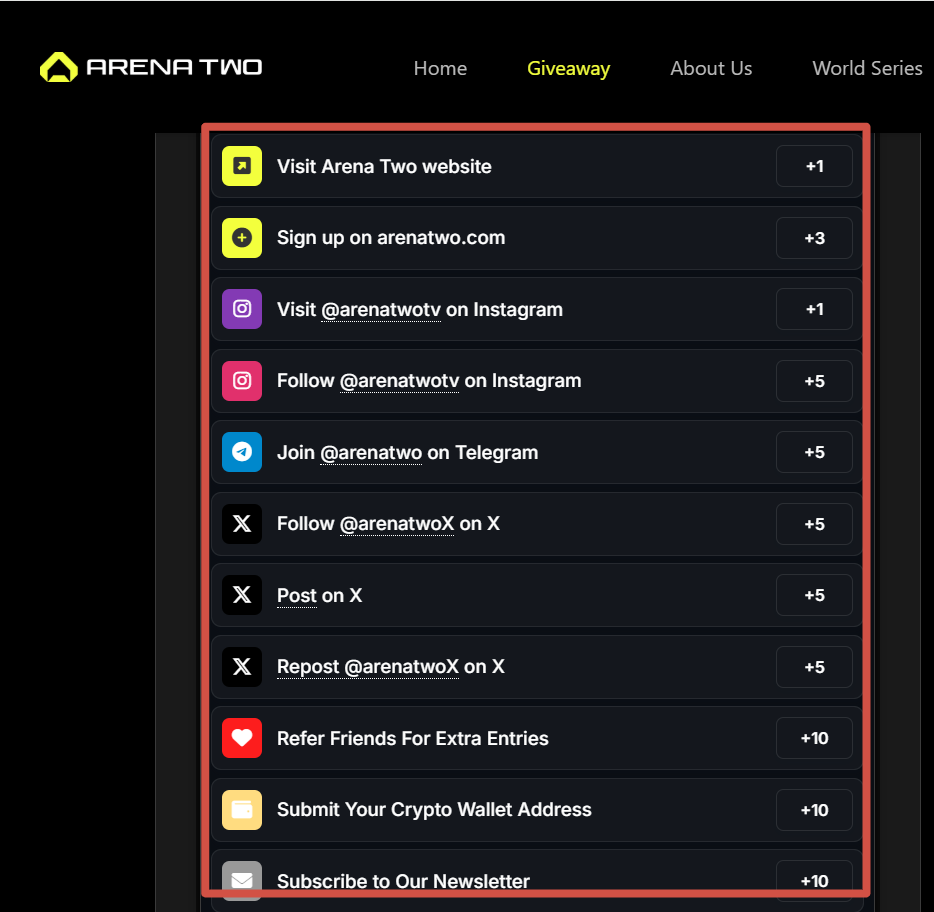Click the yellow crypto wallet icon
934x912 pixels.
click(242, 810)
